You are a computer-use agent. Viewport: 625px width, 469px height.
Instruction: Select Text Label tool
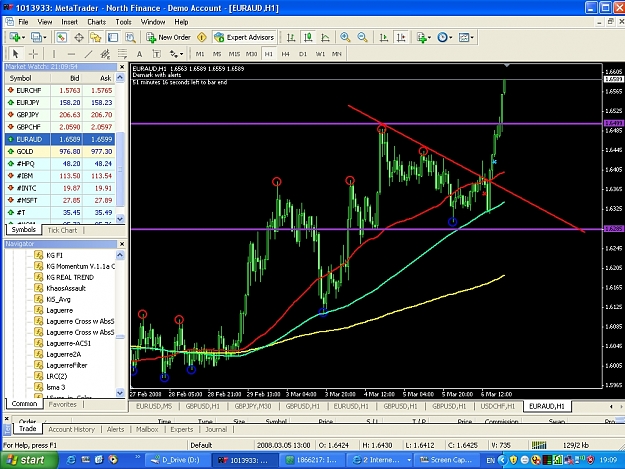click(157, 54)
